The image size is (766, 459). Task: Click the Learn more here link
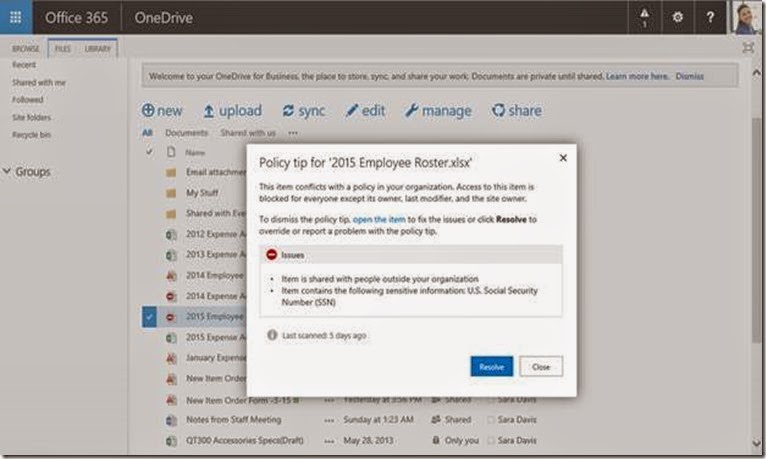(637, 76)
